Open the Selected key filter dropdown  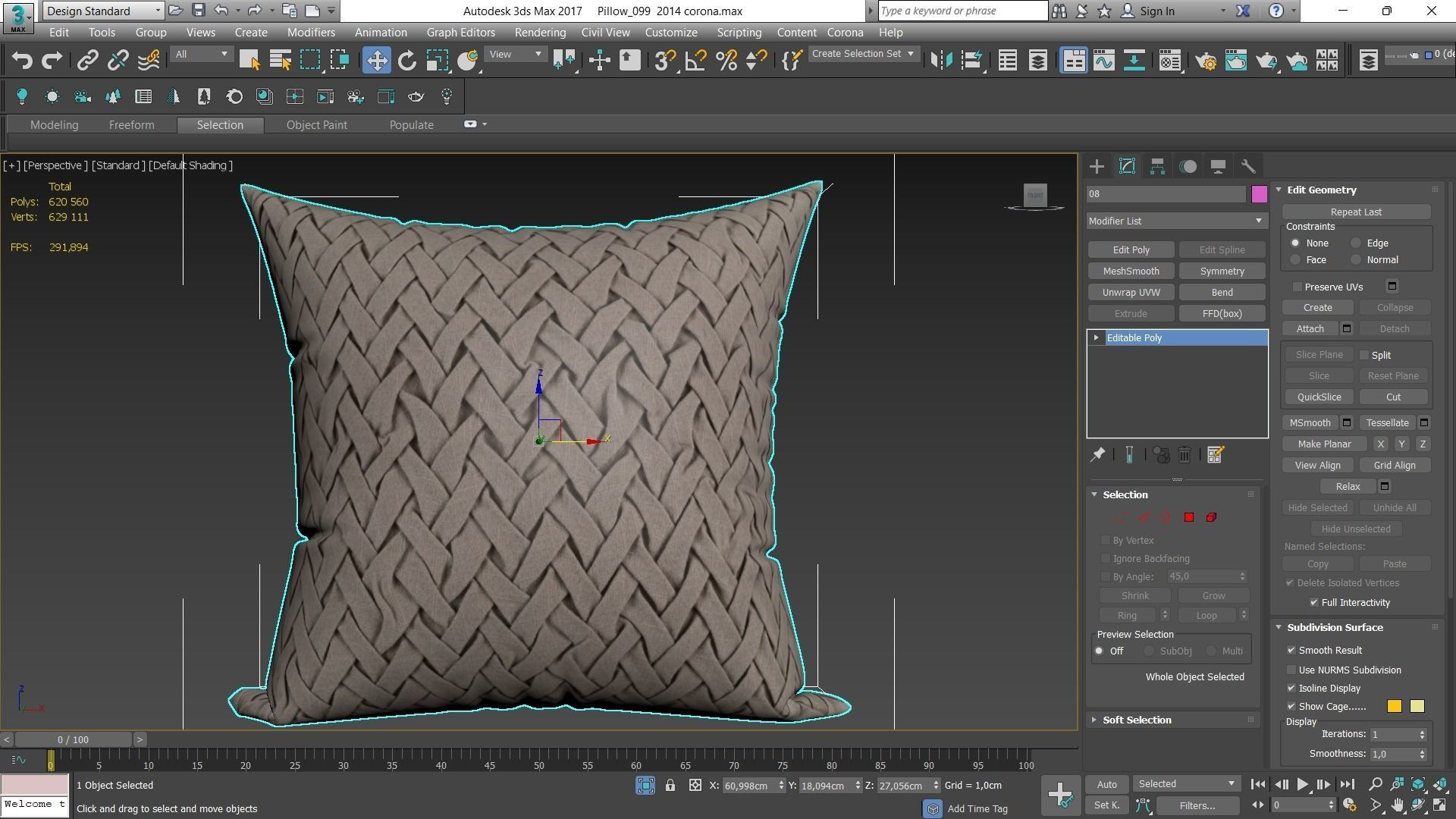coord(1186,783)
